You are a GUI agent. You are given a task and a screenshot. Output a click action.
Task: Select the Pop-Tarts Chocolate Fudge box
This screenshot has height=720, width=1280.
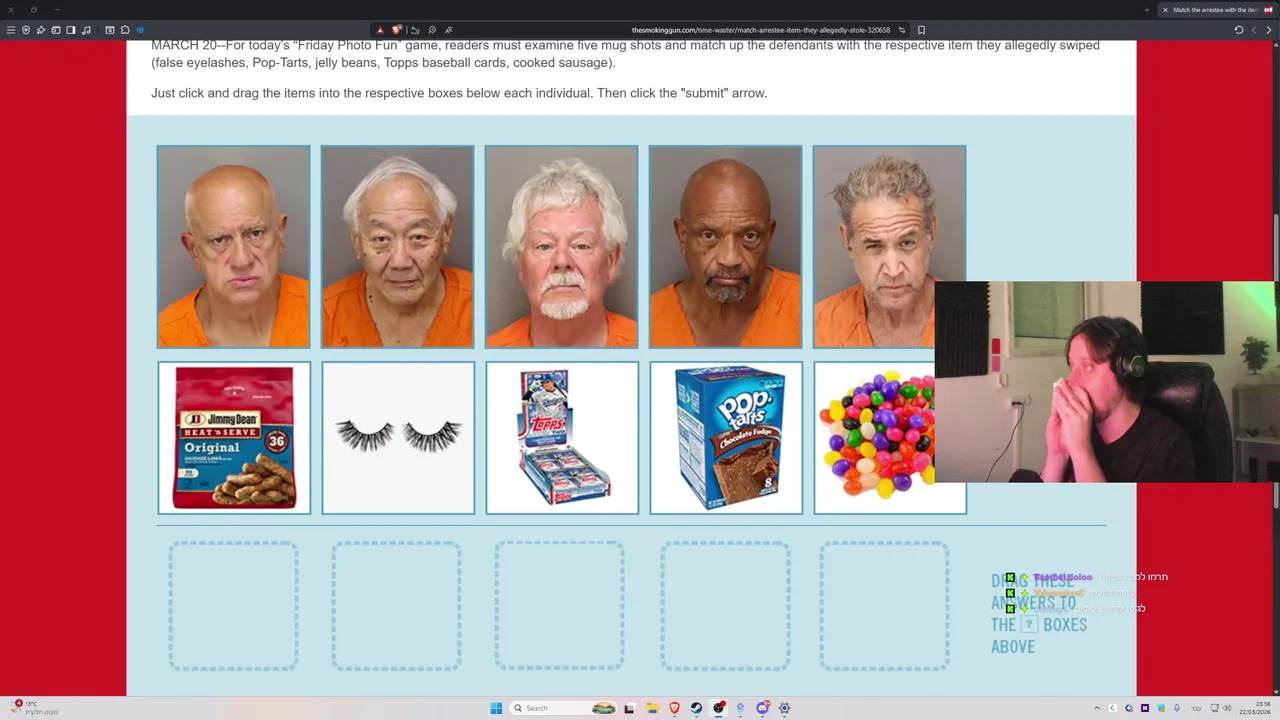[x=726, y=438]
